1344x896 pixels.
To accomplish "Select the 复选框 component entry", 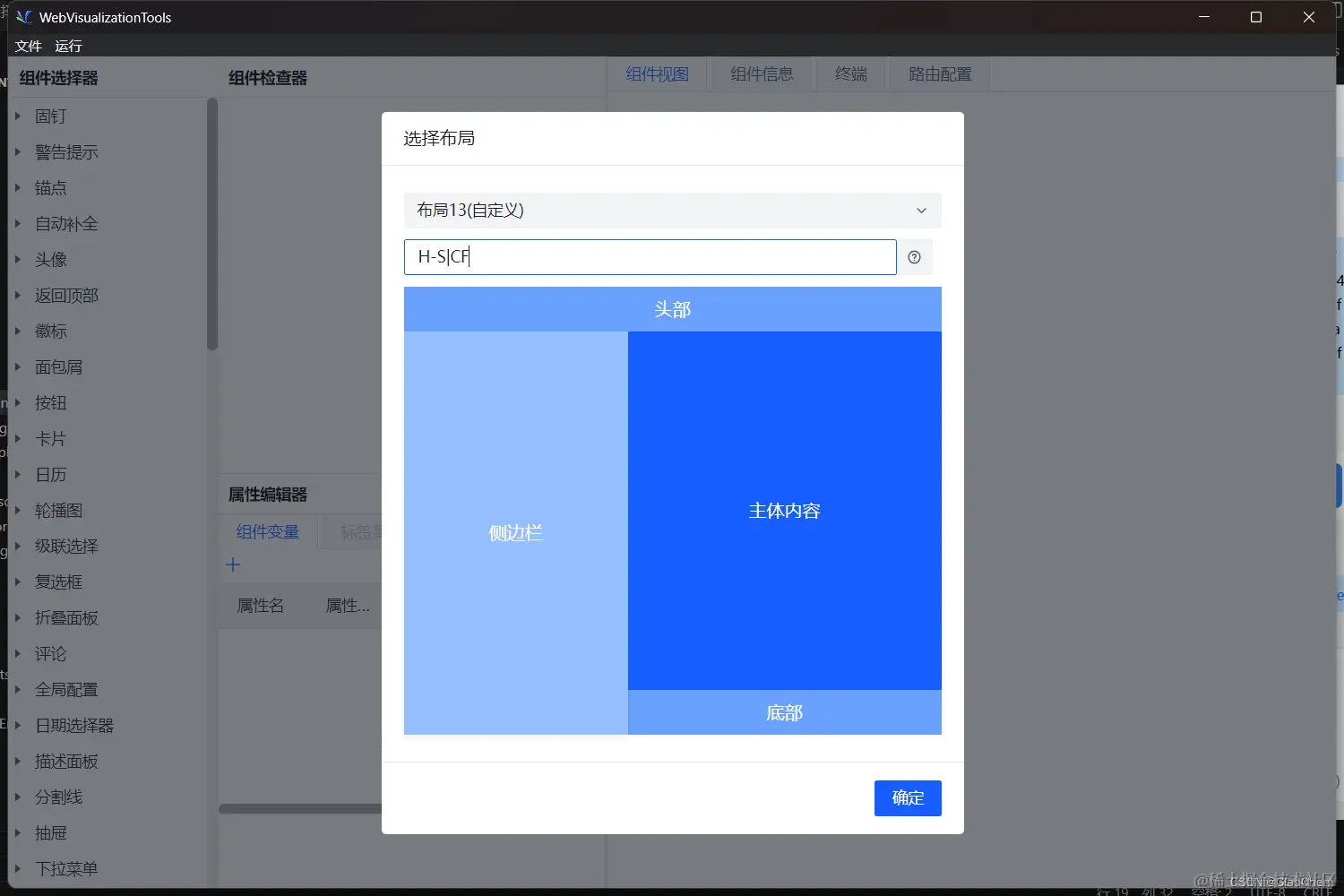I will 59,582.
